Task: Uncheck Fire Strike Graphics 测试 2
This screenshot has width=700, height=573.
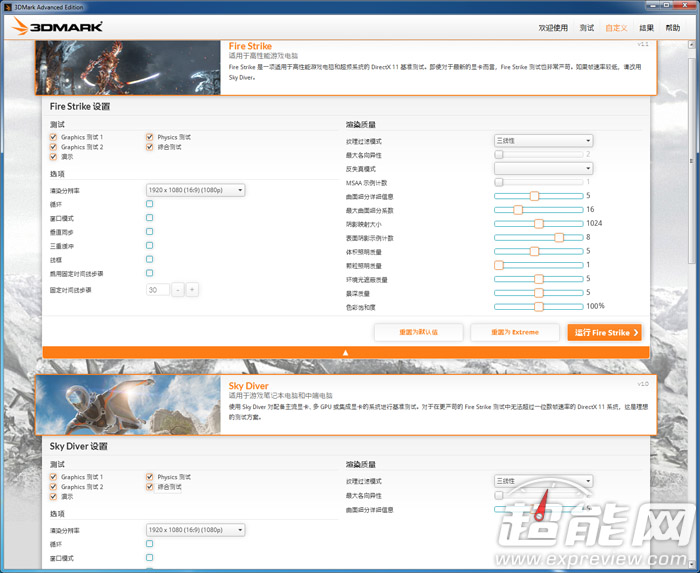Action: pos(53,147)
